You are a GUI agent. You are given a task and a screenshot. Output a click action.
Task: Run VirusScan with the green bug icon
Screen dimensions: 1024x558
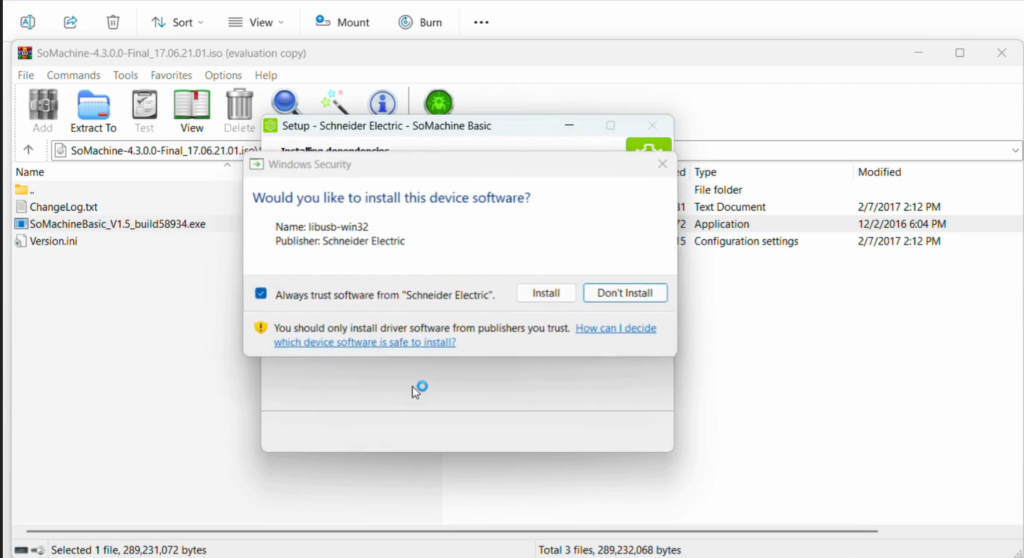[x=438, y=102]
